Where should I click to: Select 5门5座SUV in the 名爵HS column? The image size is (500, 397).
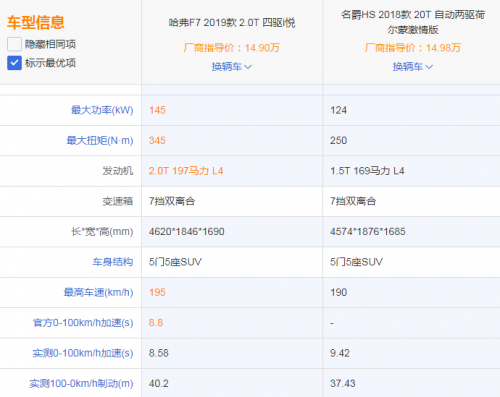click(x=356, y=262)
